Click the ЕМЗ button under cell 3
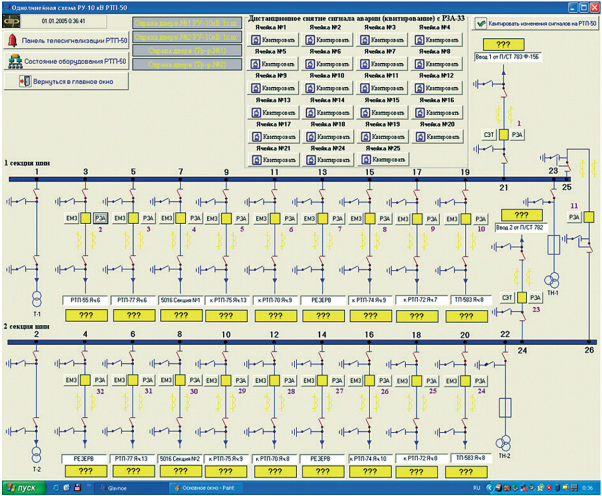602x496 pixels. pos(73,217)
